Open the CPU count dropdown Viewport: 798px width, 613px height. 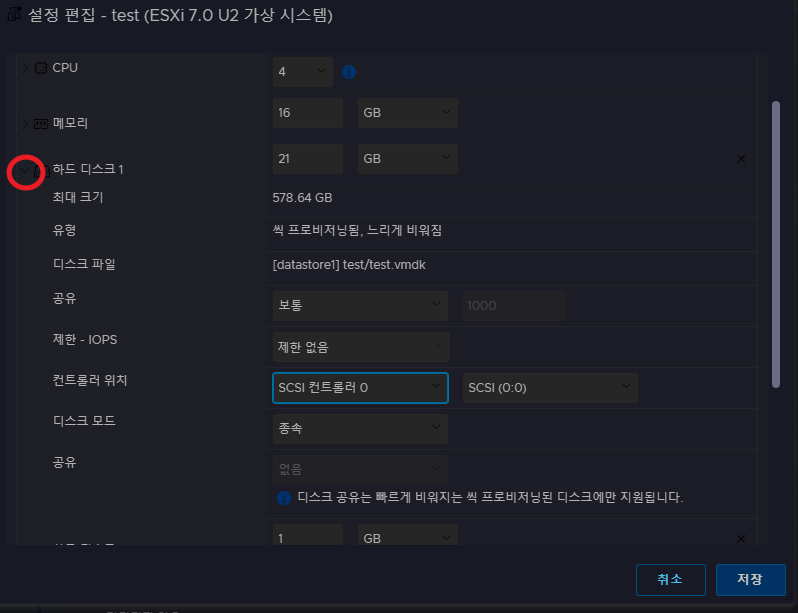point(303,71)
